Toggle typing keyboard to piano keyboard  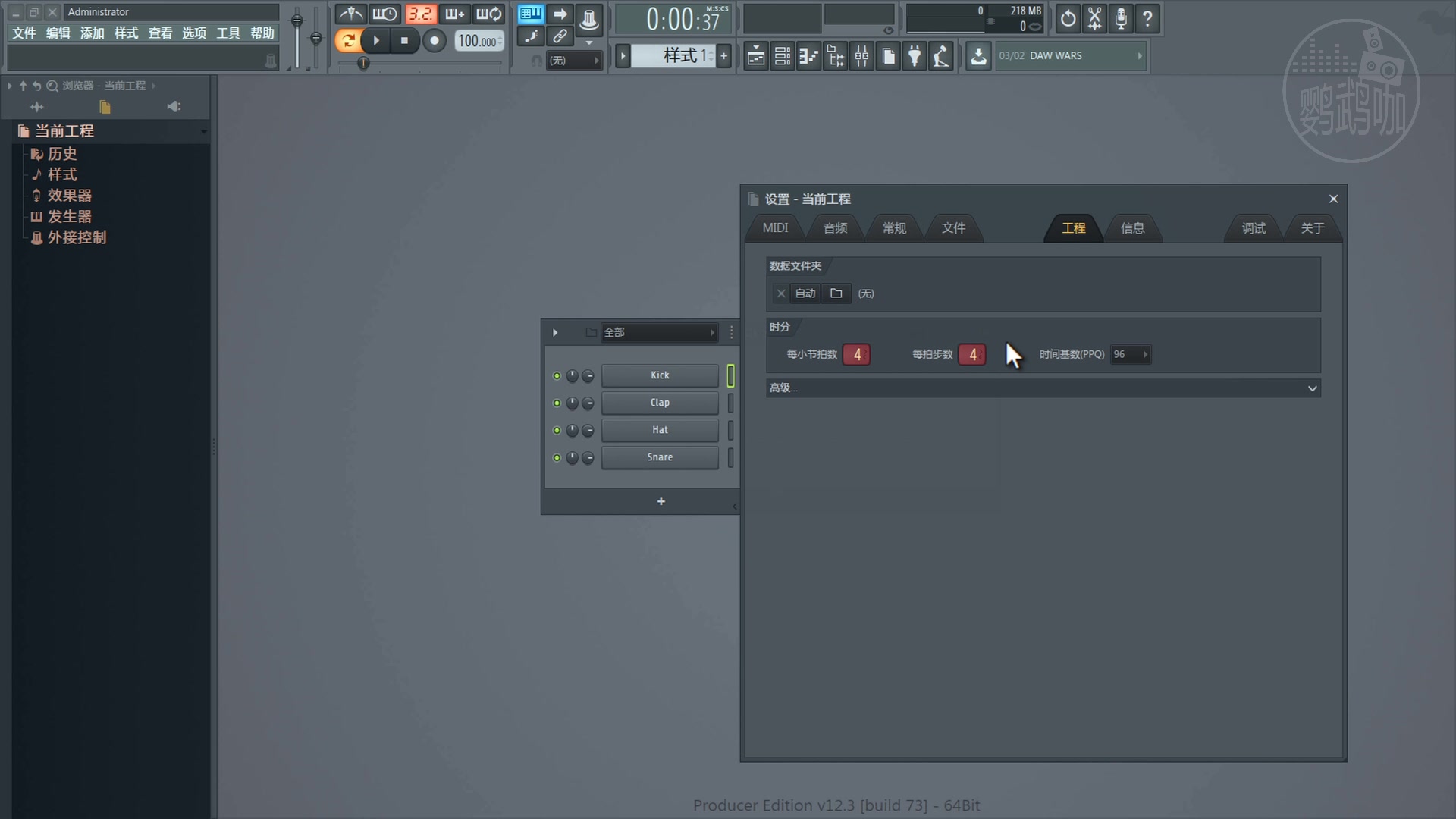coord(531,14)
